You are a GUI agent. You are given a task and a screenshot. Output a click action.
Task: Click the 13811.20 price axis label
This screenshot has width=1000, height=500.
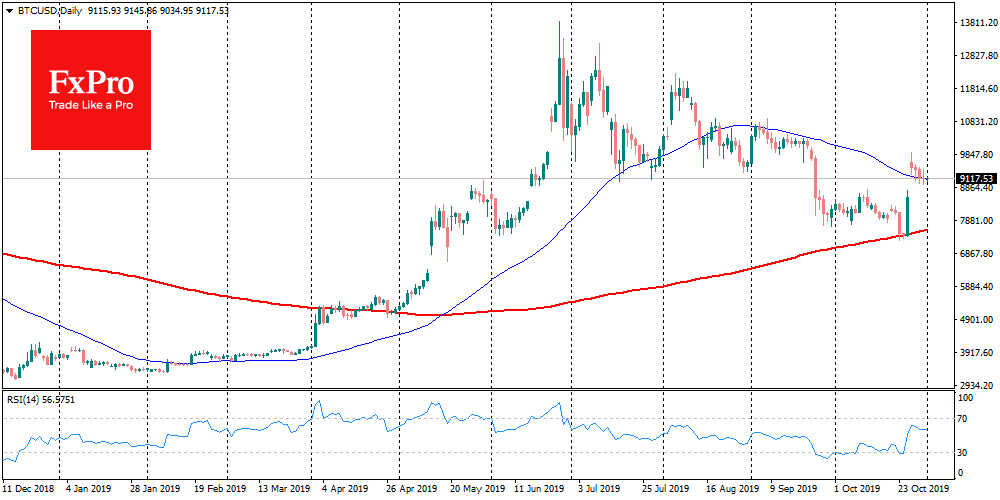(978, 22)
